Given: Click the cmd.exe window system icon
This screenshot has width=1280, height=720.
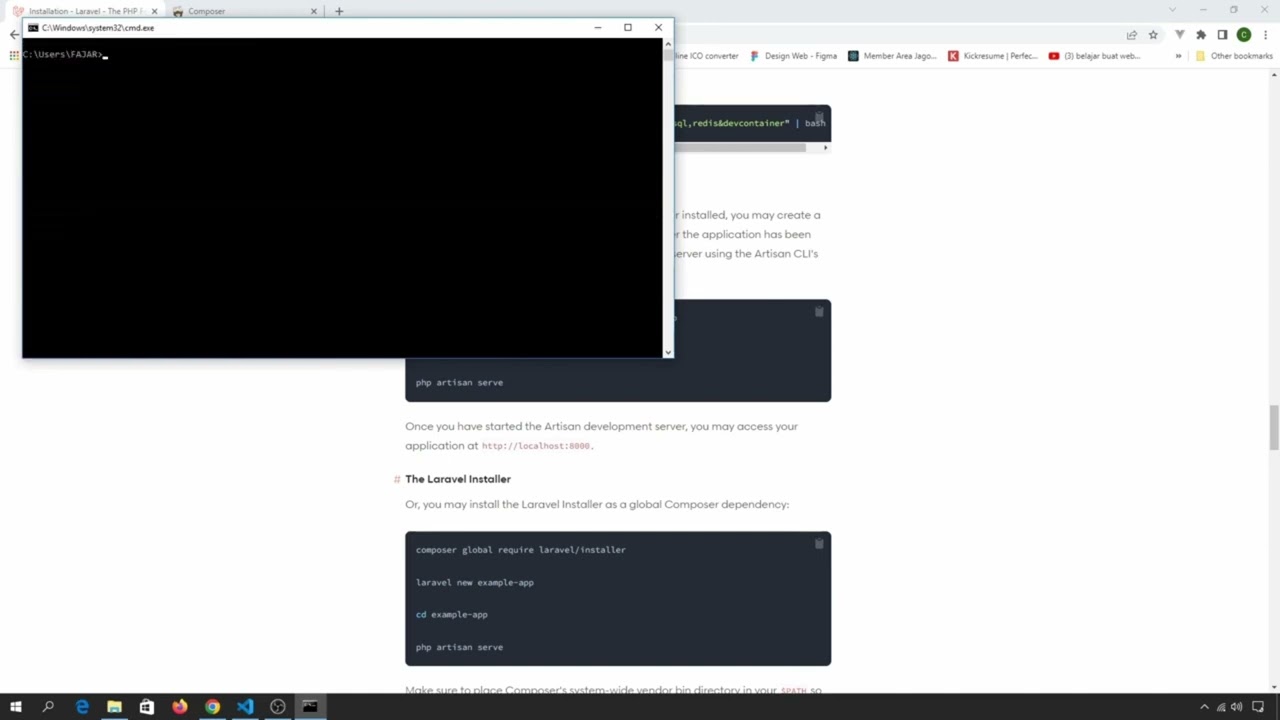Looking at the screenshot, I should [33, 28].
